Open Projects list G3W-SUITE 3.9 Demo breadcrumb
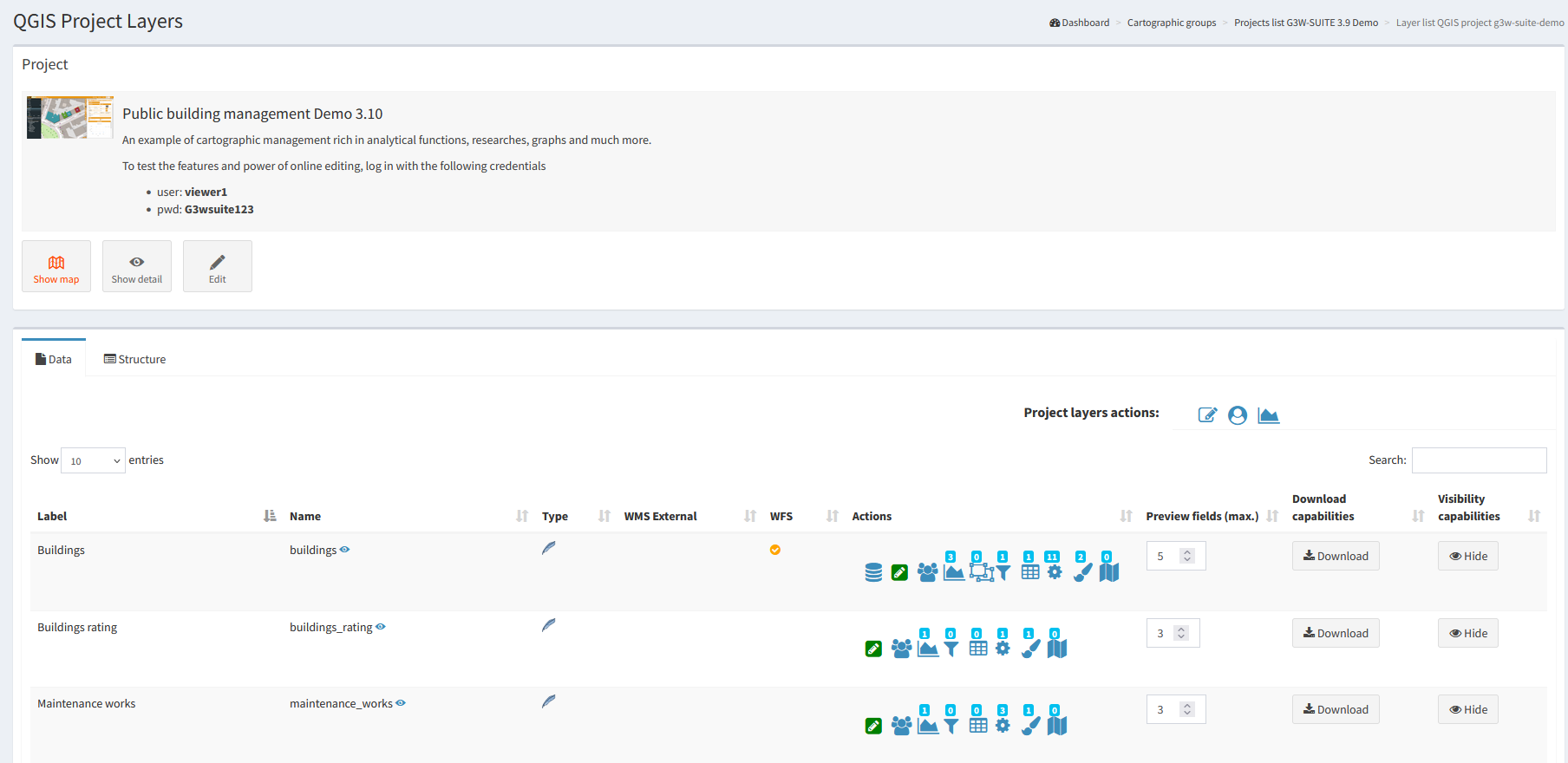1568x763 pixels. coord(1306,23)
